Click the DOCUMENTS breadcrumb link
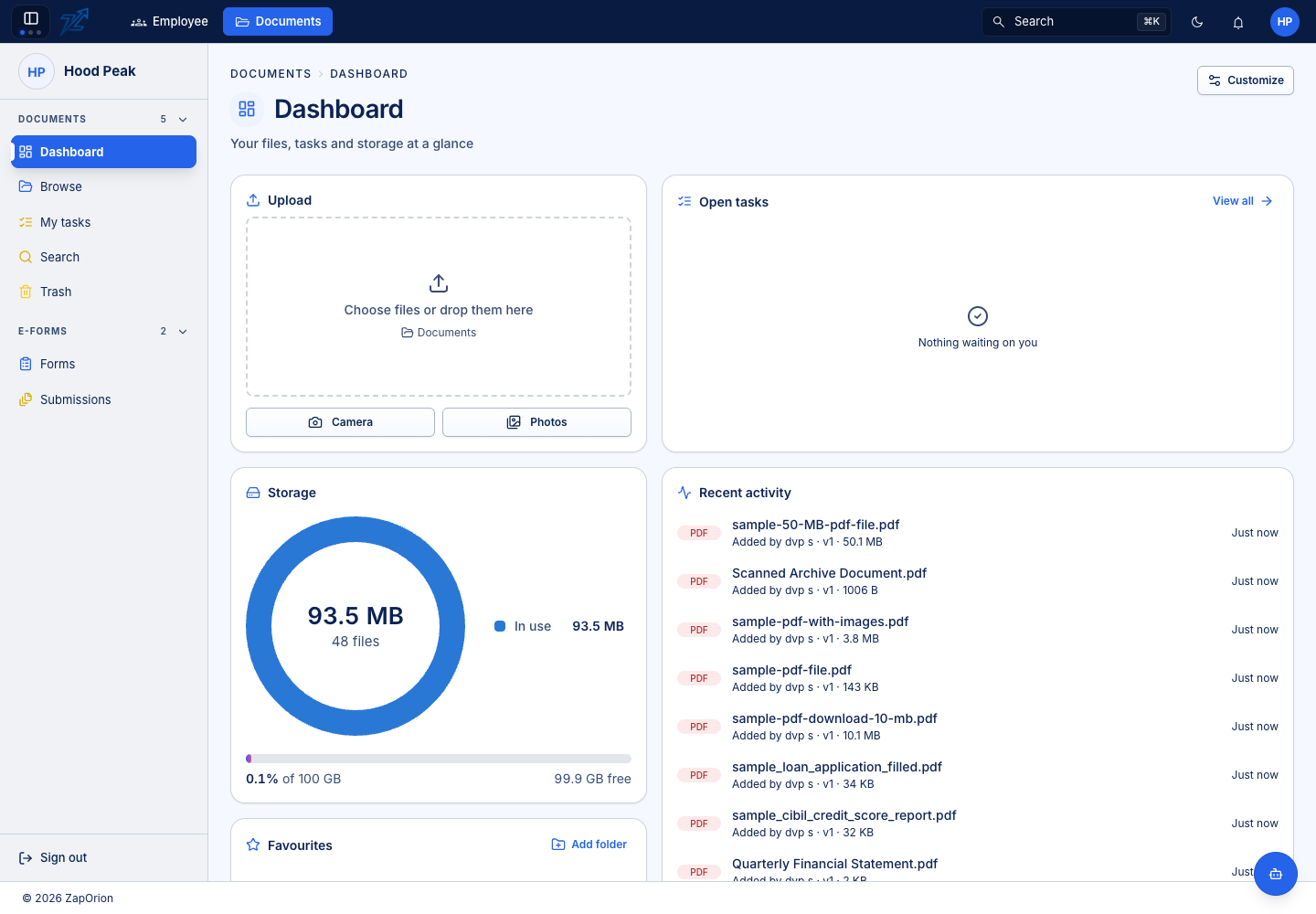The height and width of the screenshot is (914, 1316). [271, 74]
